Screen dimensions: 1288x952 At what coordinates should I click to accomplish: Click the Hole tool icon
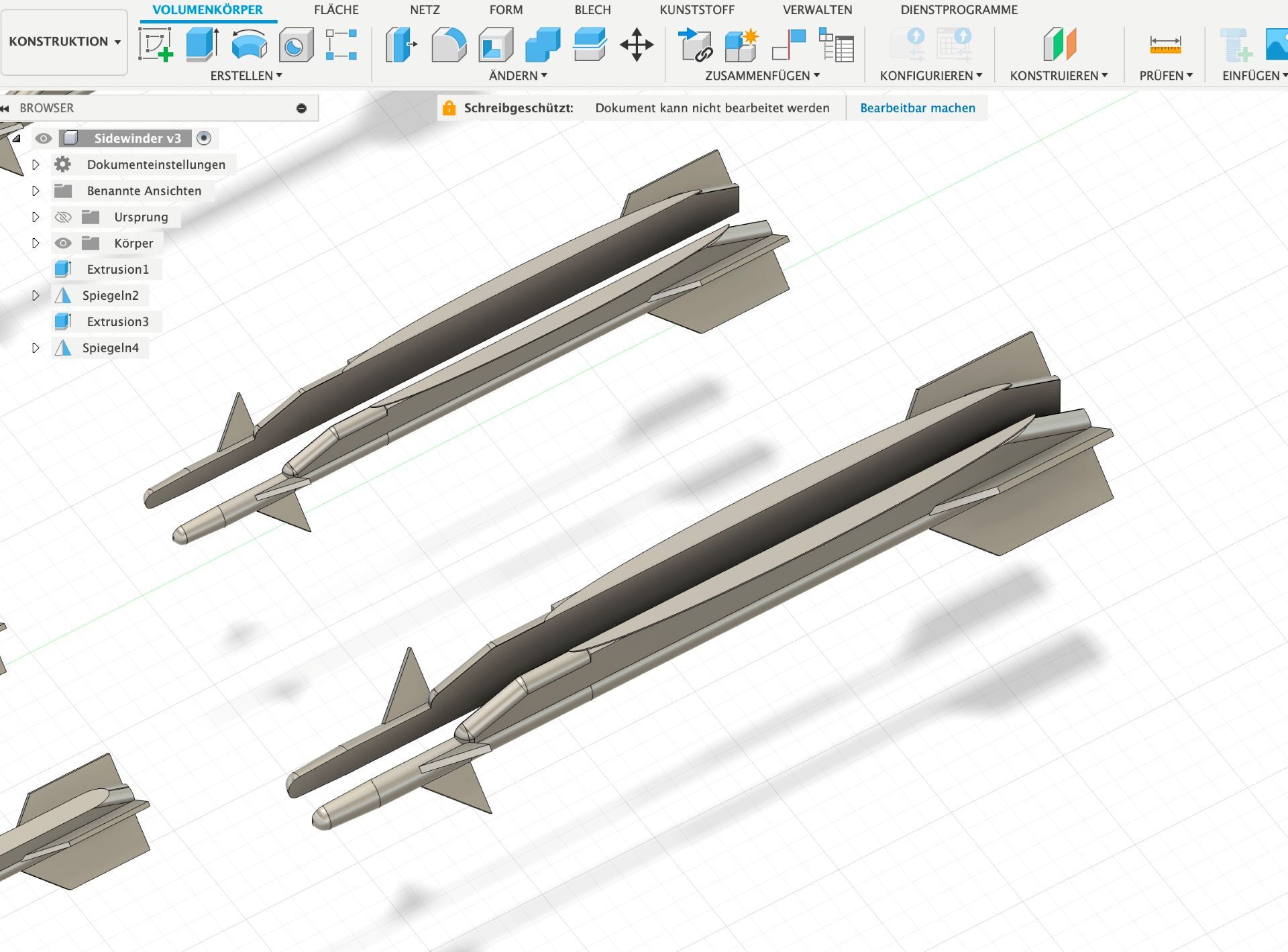pyautogui.click(x=296, y=44)
